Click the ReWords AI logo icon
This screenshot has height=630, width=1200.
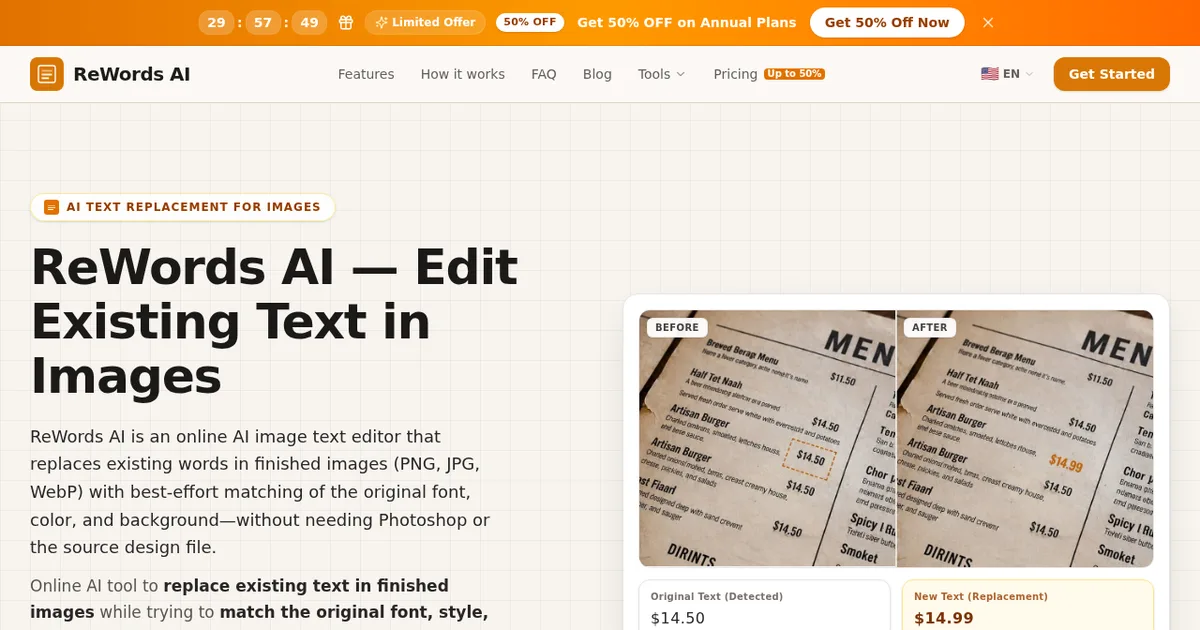point(47,74)
